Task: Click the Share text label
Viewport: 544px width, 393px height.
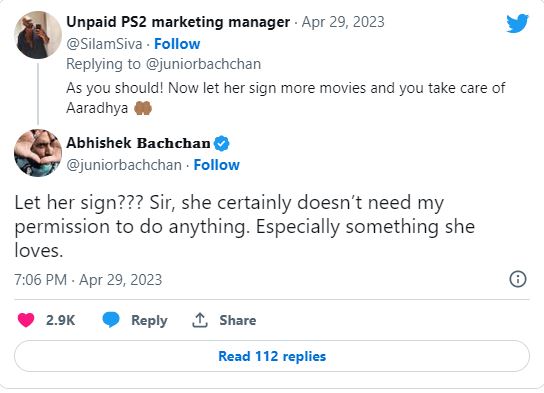Action: pyautogui.click(x=238, y=320)
